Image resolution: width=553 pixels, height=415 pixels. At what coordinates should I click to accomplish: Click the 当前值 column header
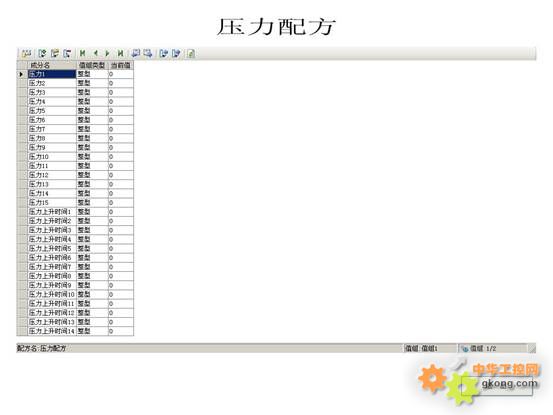(121, 65)
